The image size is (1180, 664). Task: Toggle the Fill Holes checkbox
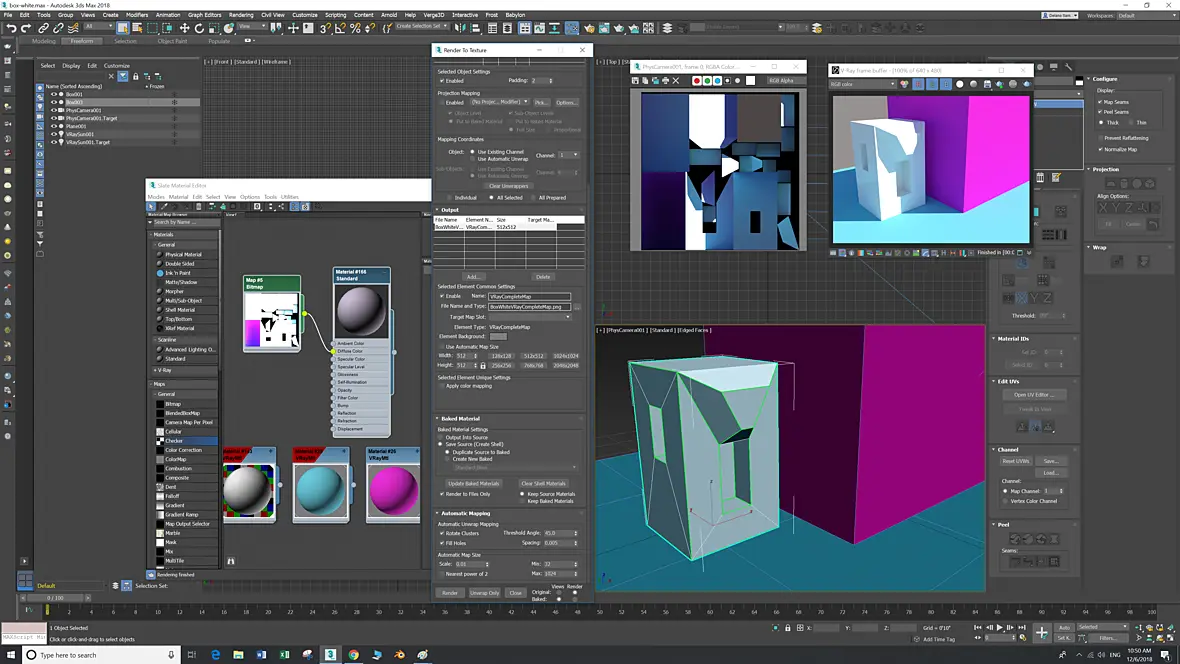[442, 543]
